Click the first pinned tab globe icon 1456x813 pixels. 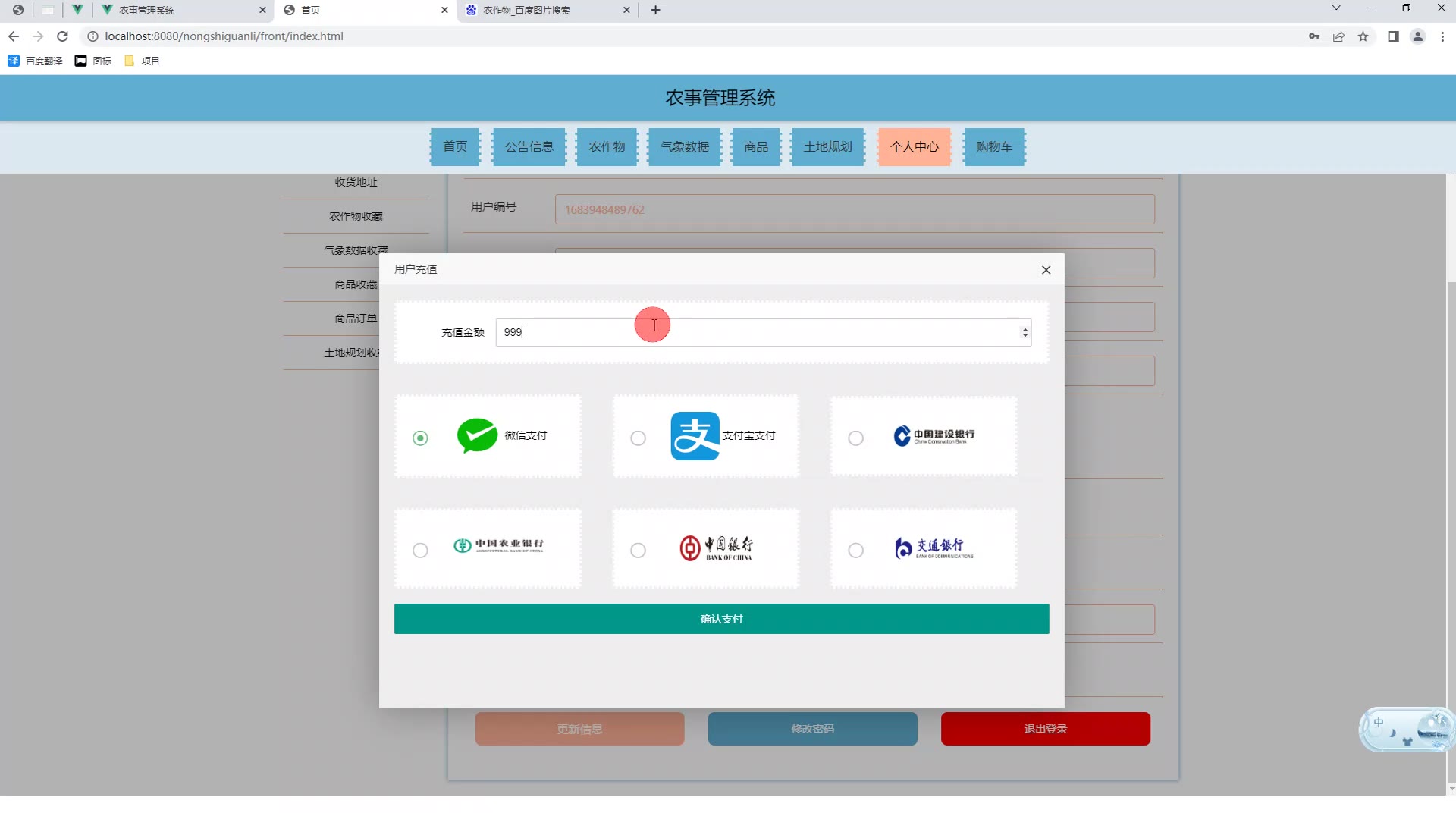[x=18, y=10]
